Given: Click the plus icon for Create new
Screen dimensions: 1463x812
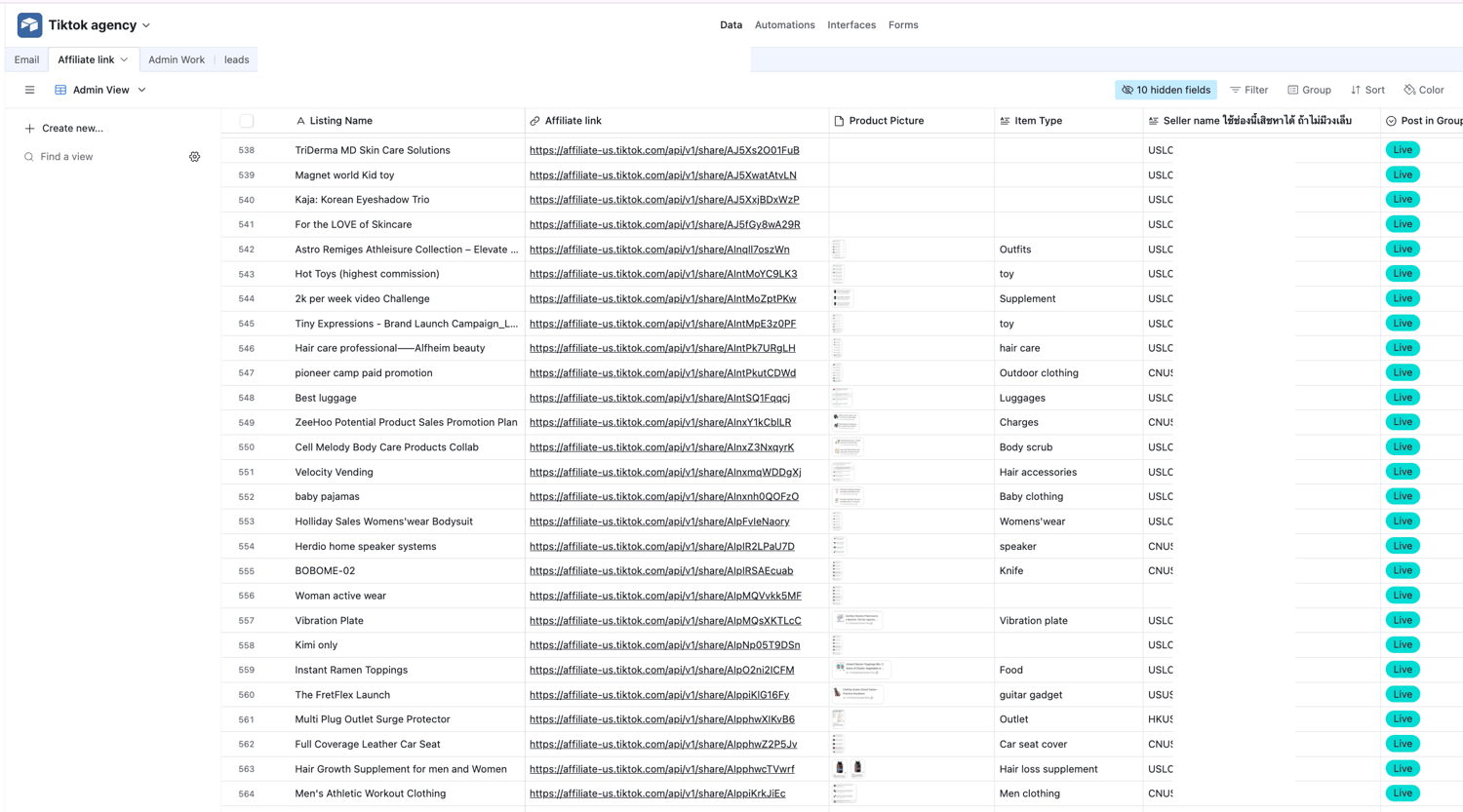Looking at the screenshot, I should click(29, 129).
